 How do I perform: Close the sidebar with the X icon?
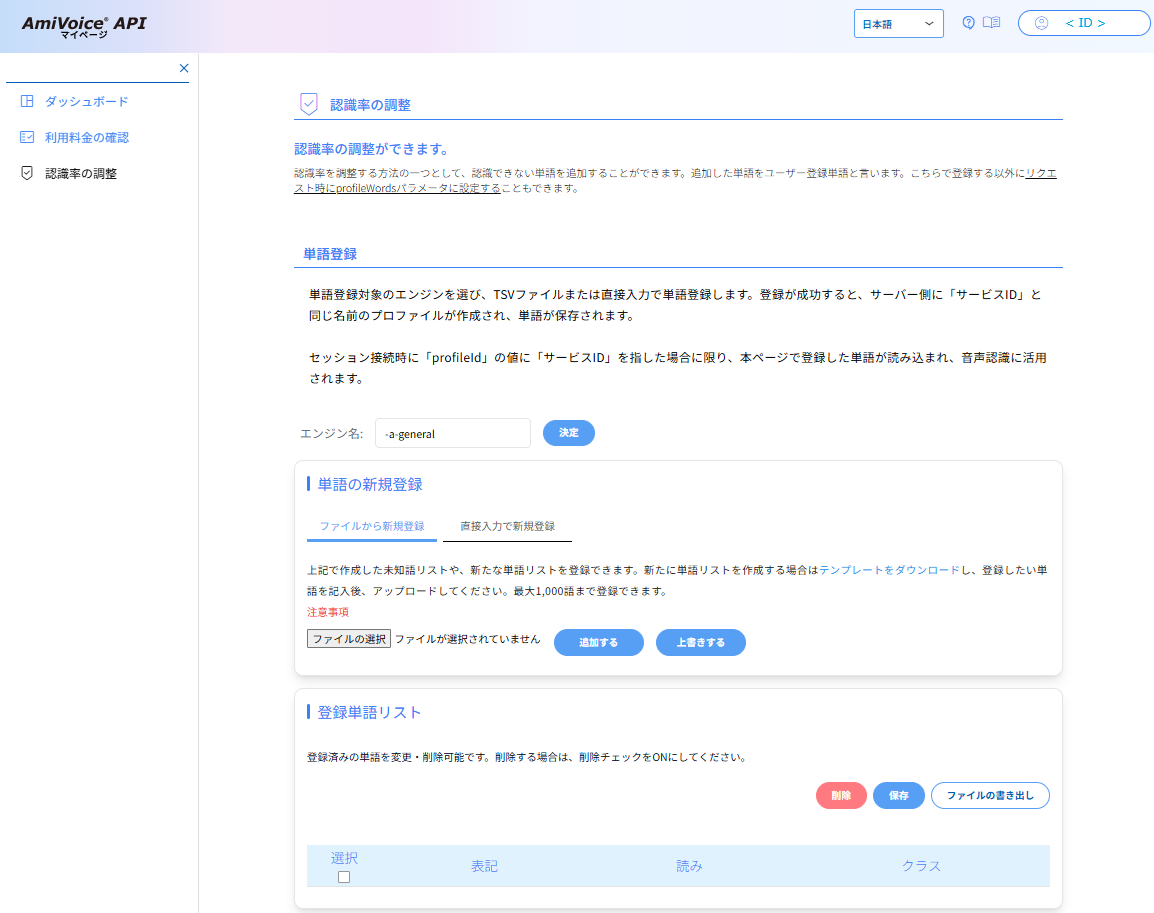[184, 68]
